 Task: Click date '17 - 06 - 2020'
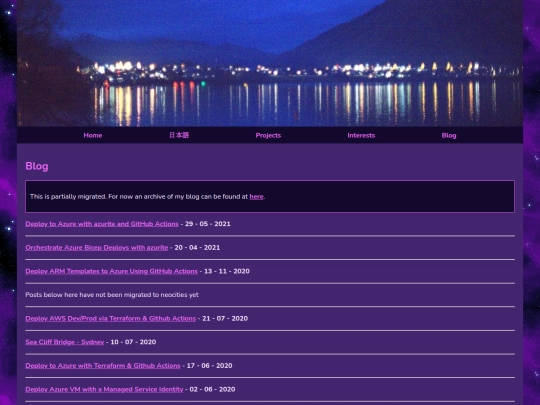coord(209,366)
